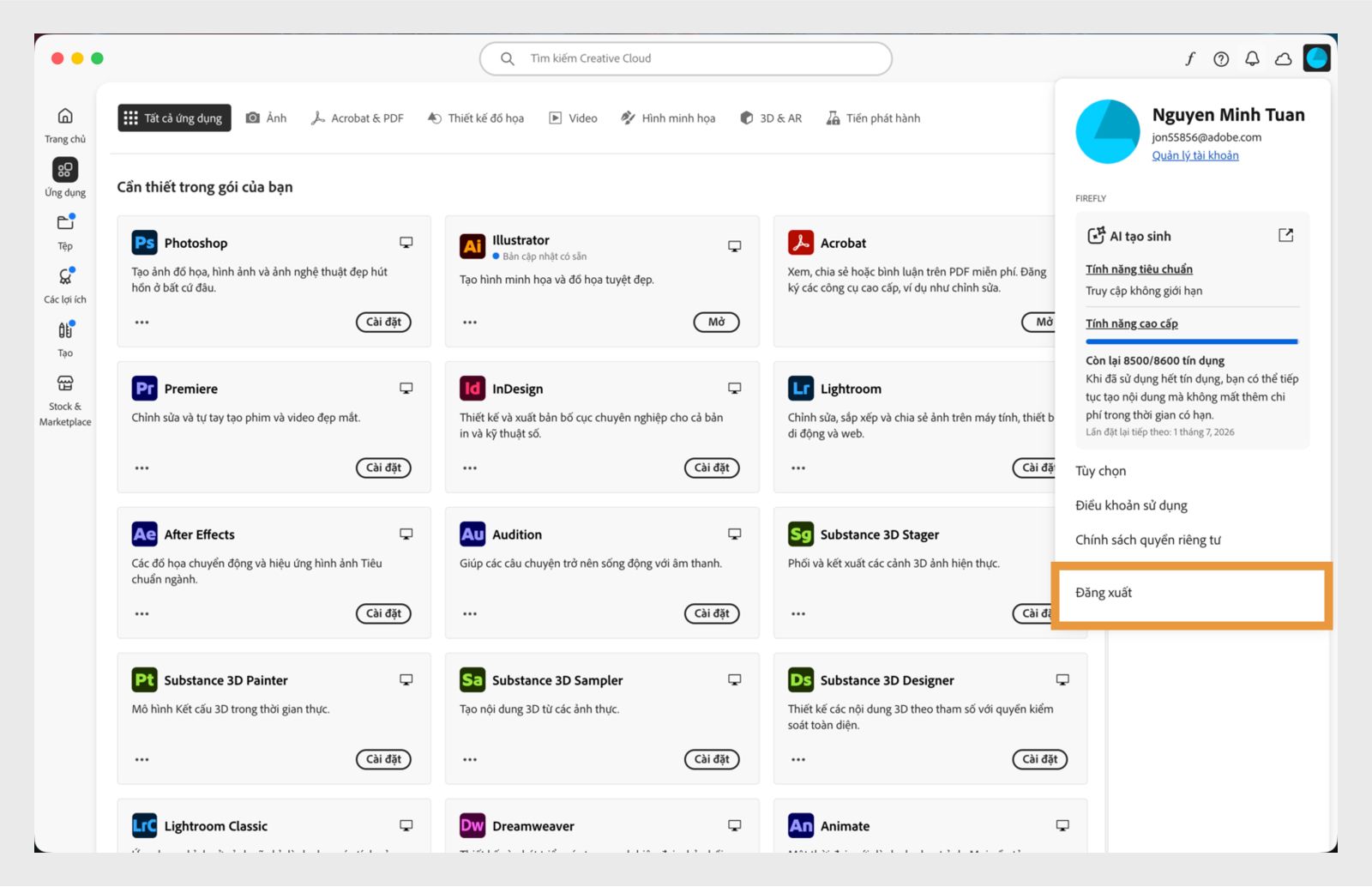Switch to the Acrobat & PDF tab
Image resolution: width=1372 pixels, height=887 pixels.
358,118
